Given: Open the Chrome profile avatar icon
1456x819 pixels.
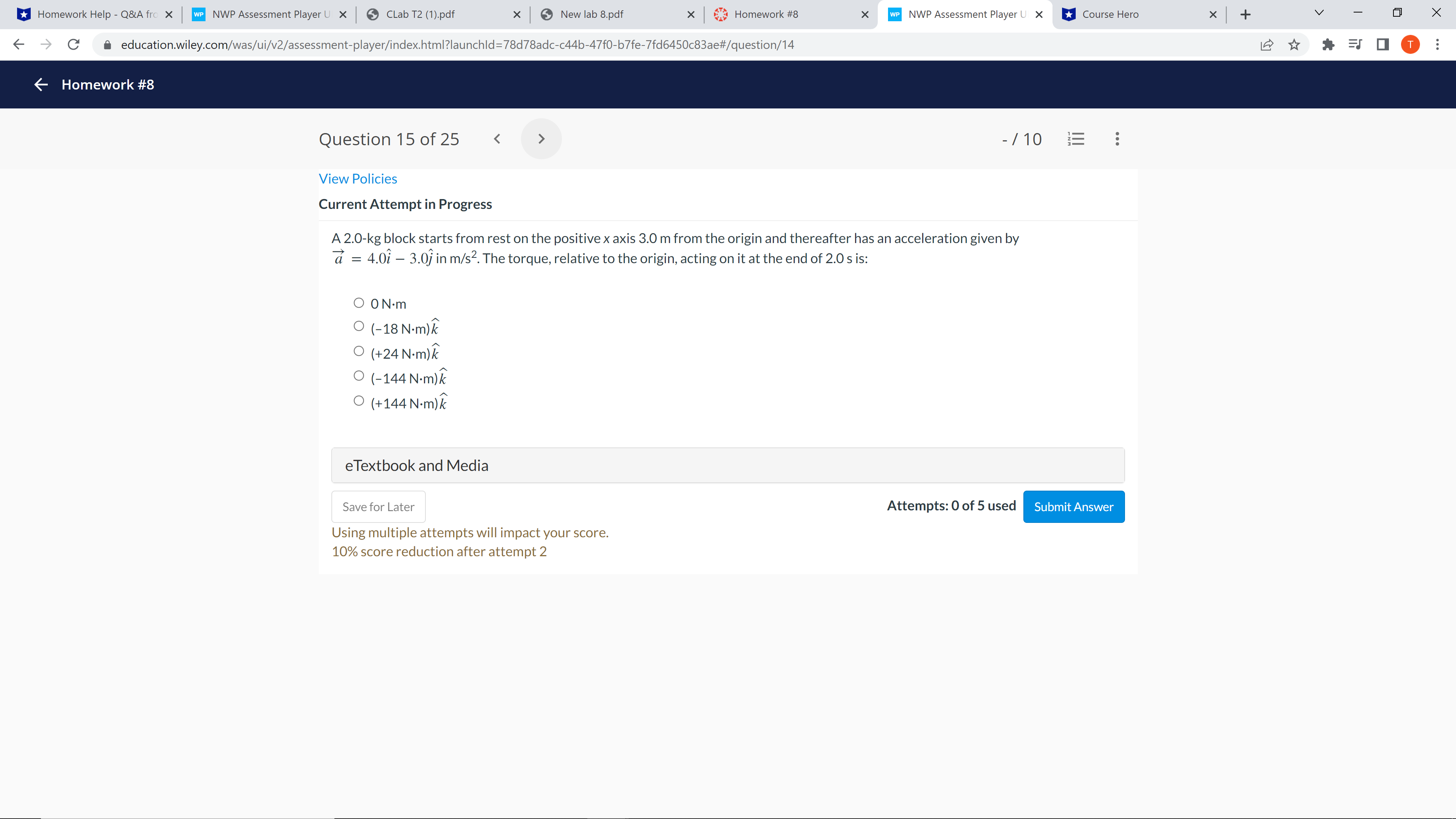Looking at the screenshot, I should click(x=1410, y=45).
